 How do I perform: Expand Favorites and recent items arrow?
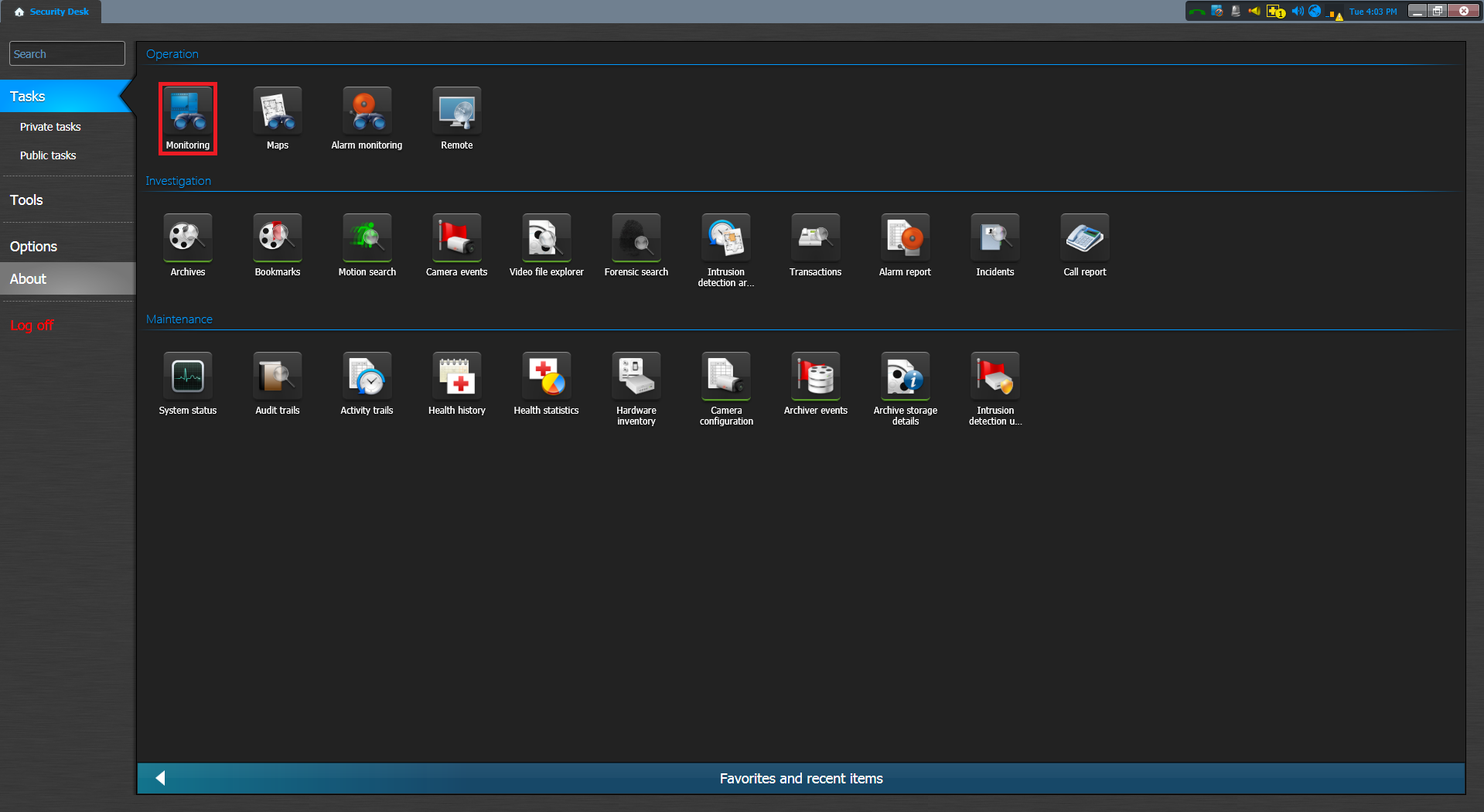click(x=161, y=778)
